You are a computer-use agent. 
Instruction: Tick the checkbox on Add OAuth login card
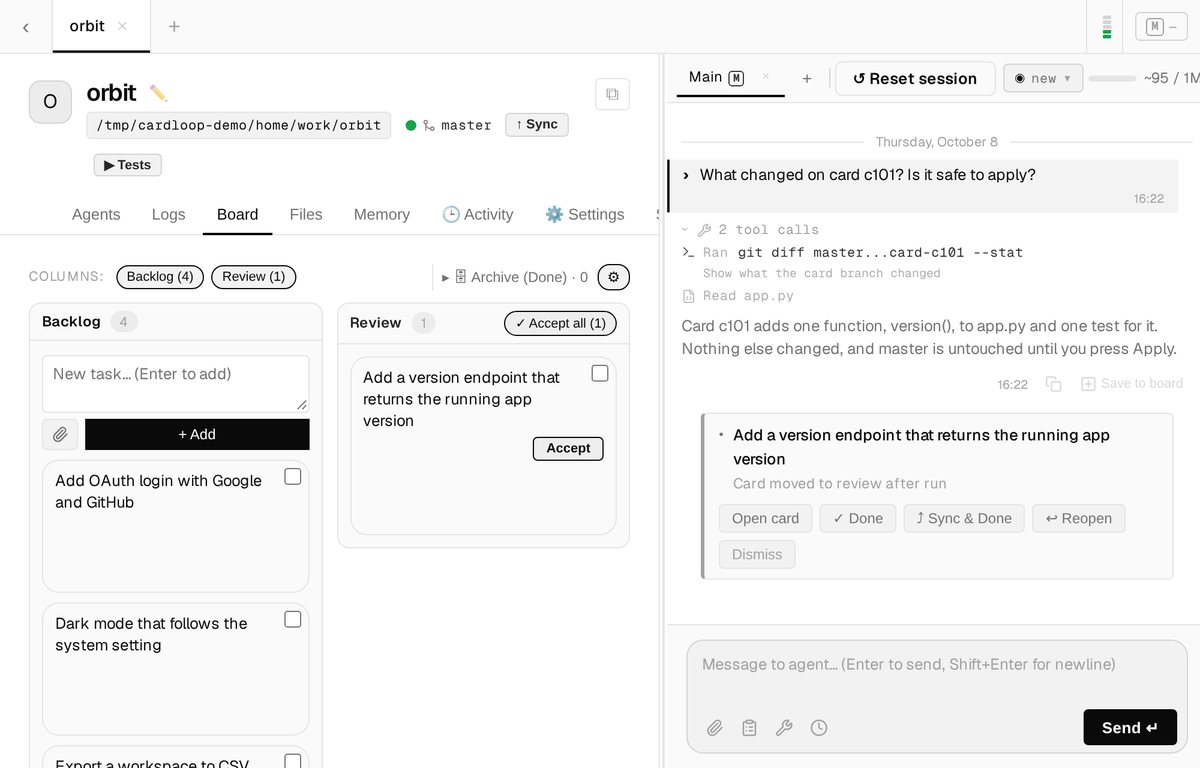point(293,476)
